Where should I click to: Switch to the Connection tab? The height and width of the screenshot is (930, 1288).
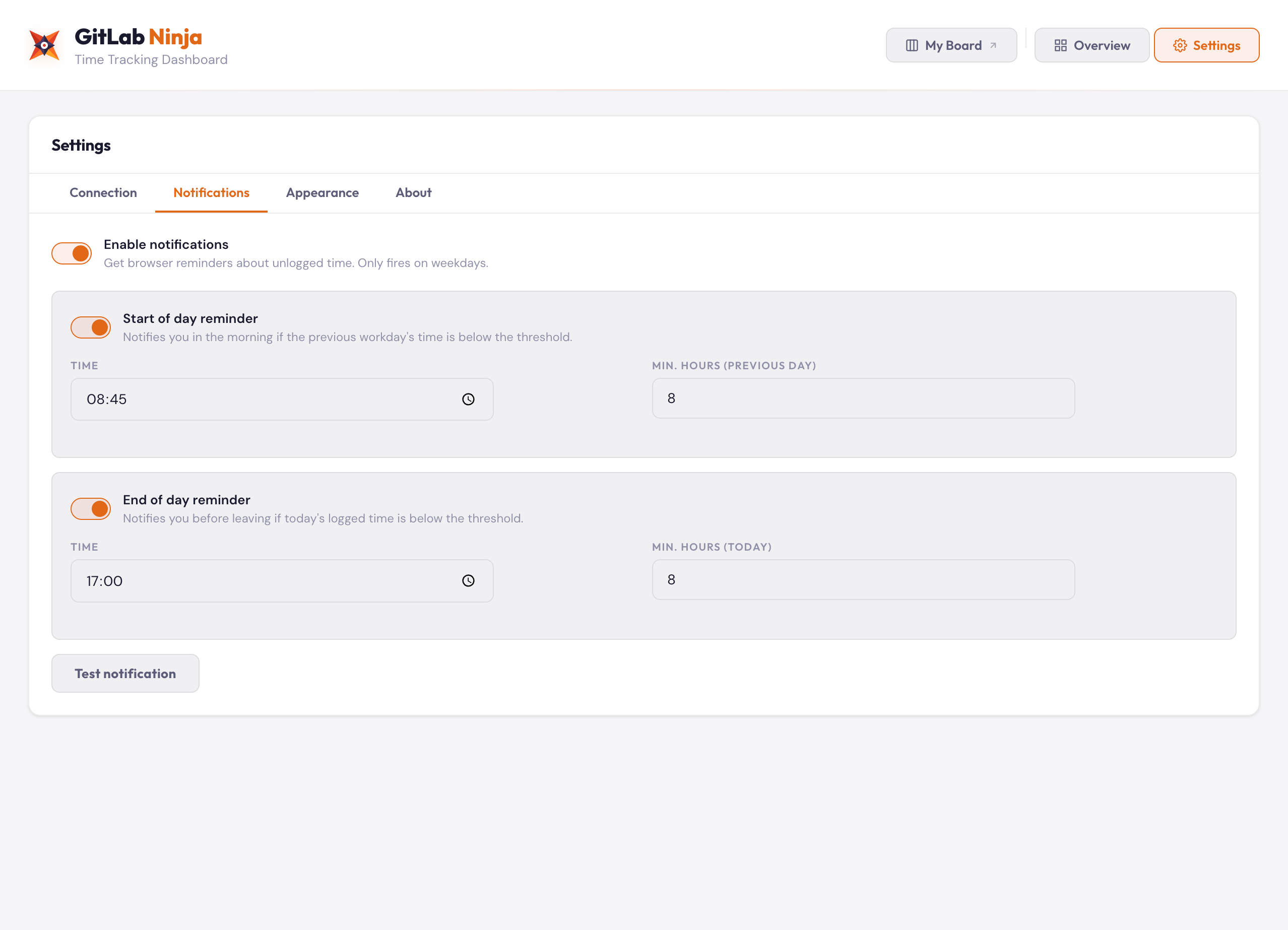(x=103, y=192)
